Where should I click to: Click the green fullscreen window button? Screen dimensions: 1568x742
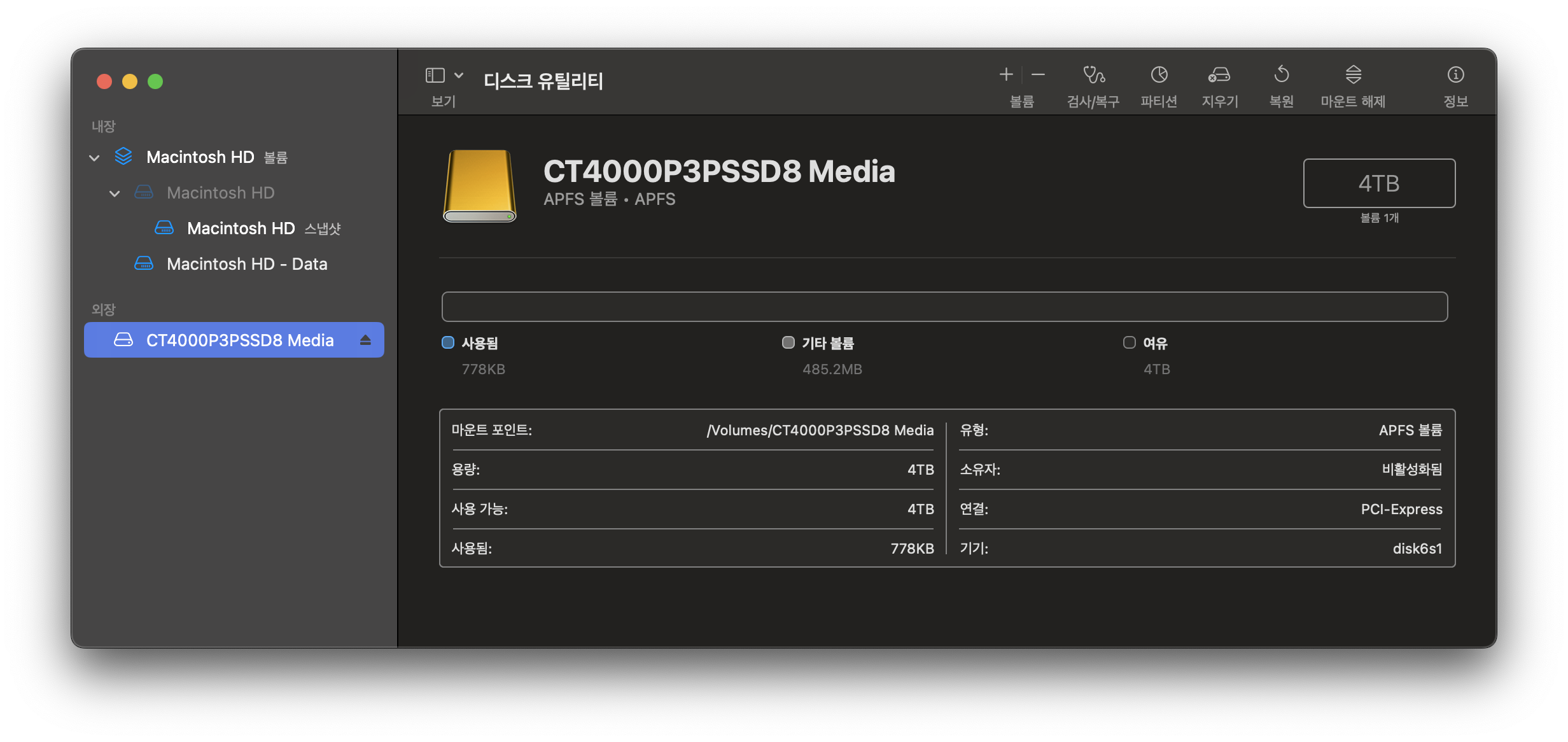155,82
